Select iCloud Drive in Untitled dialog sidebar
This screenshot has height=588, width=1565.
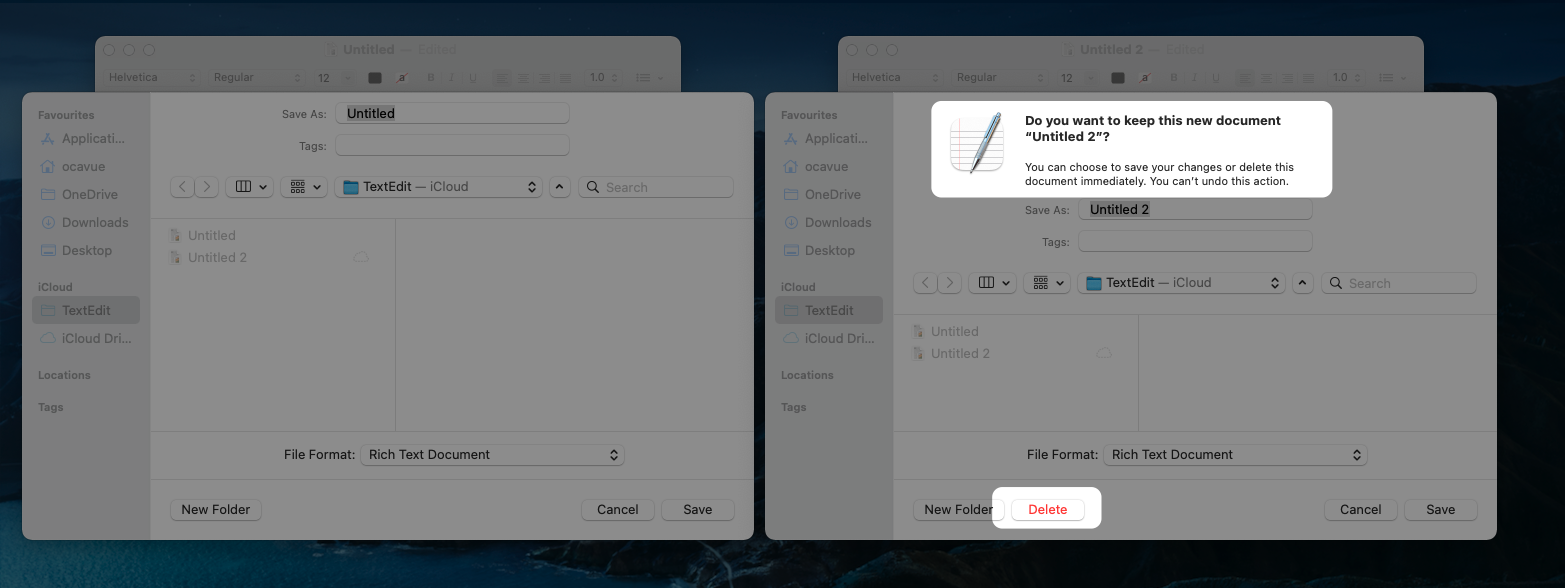86,338
